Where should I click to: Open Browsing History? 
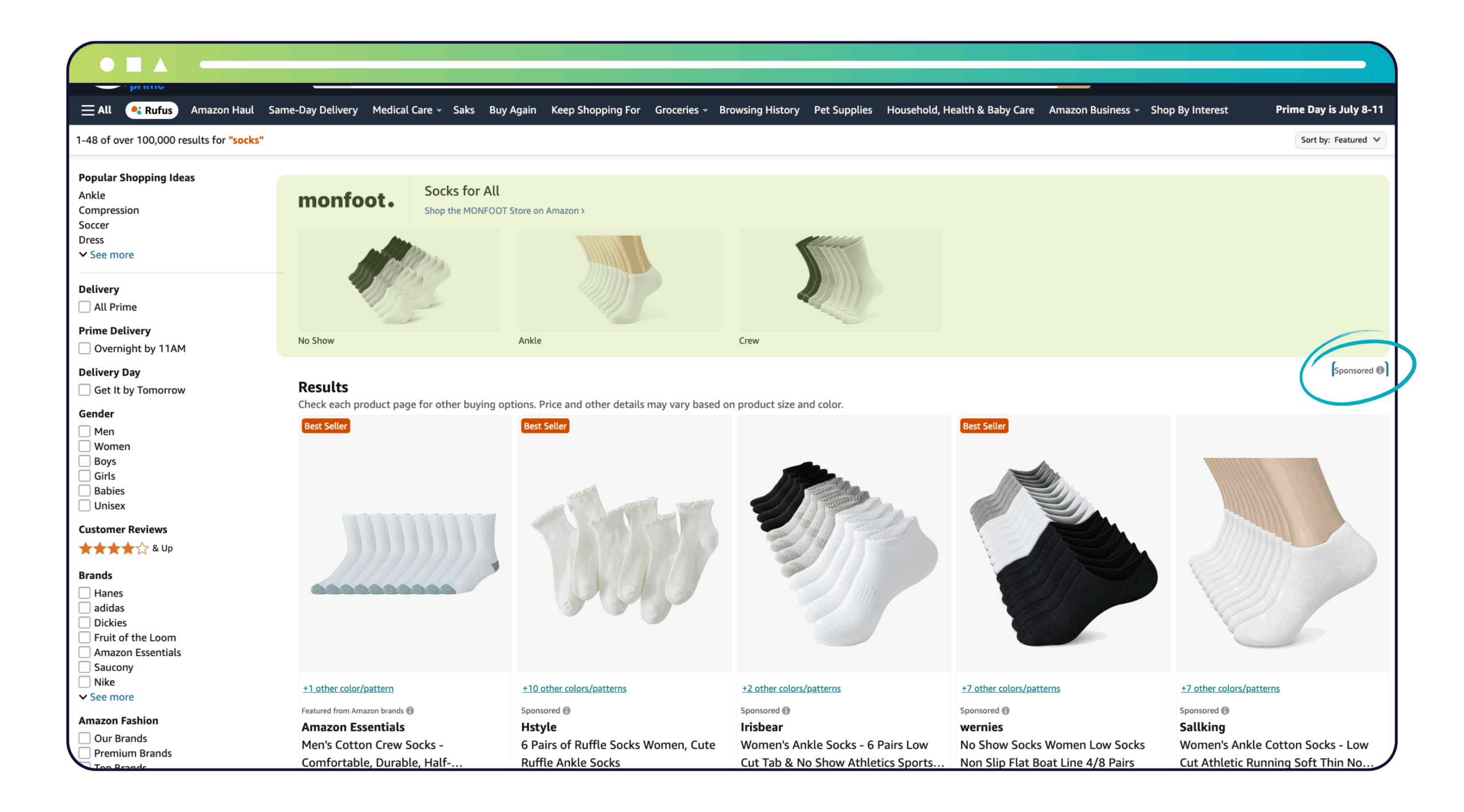759,110
